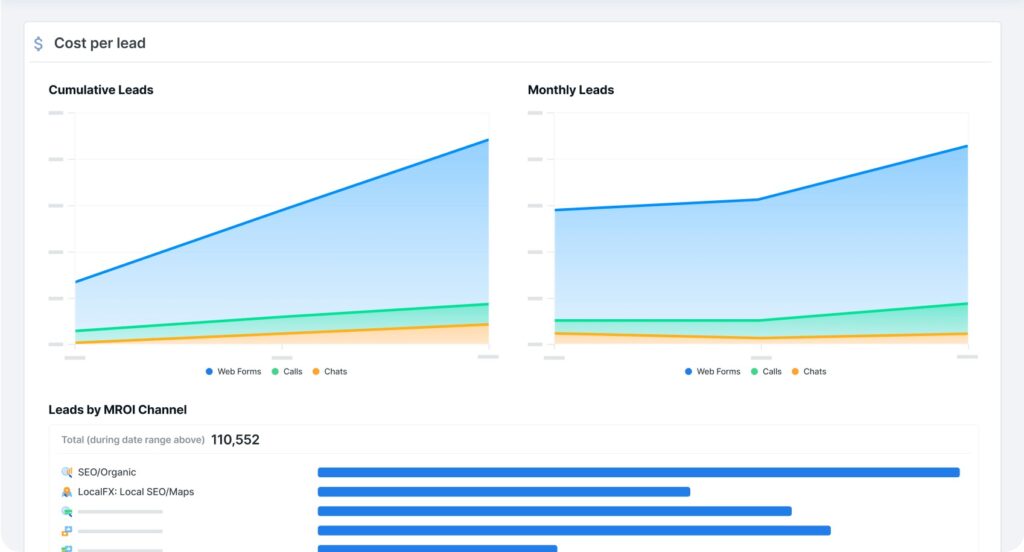The width and height of the screenshot is (1024, 552).
Task: Select the LocalFX: Local SEO/Maps label
Action: pyautogui.click(x=136, y=492)
